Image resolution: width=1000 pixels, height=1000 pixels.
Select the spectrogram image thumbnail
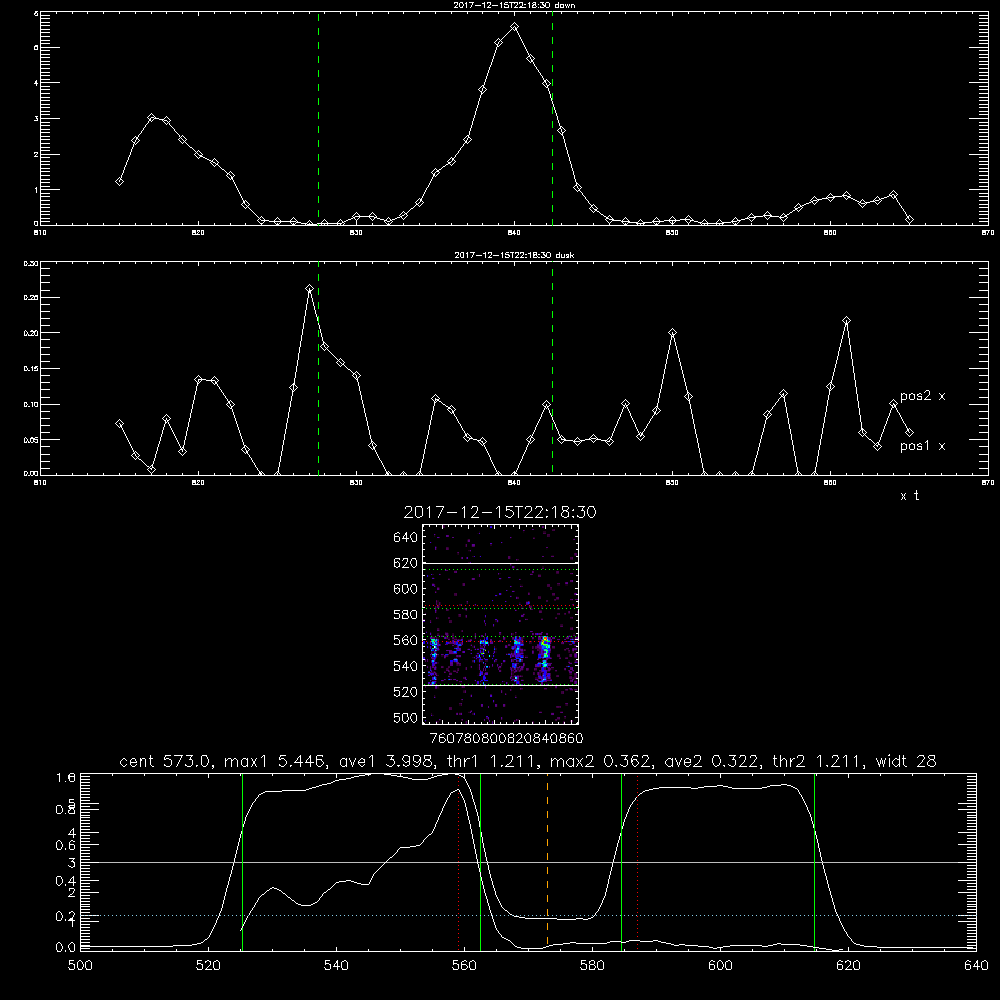501,624
